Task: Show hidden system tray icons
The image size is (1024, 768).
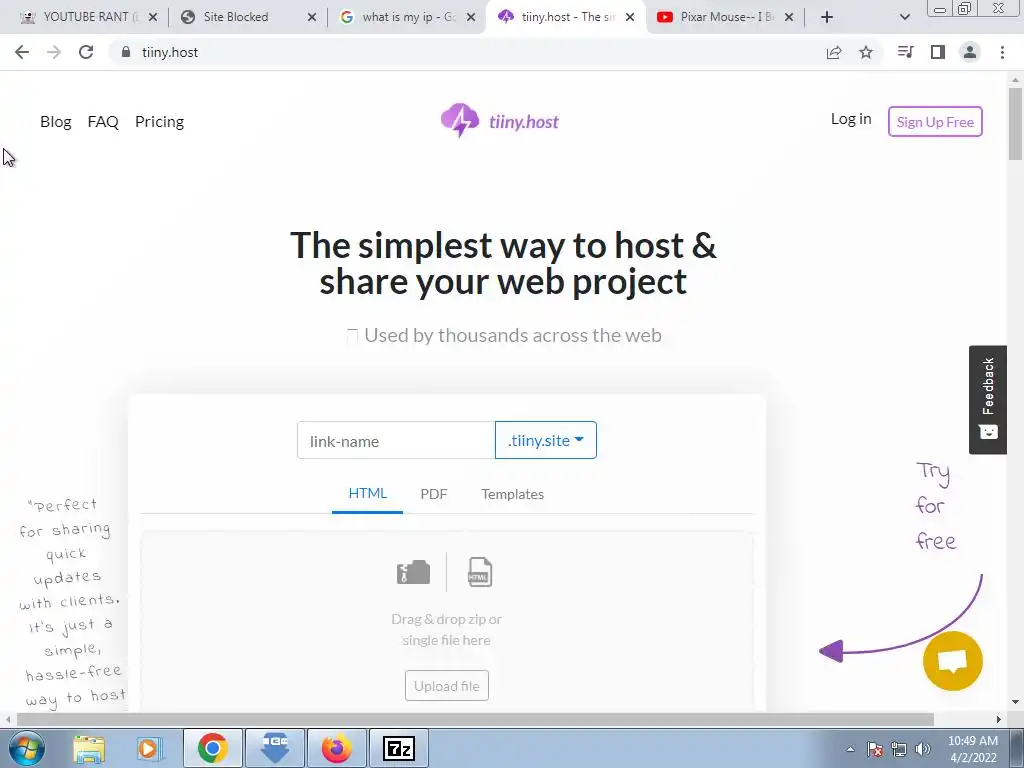Action: pyautogui.click(x=850, y=749)
